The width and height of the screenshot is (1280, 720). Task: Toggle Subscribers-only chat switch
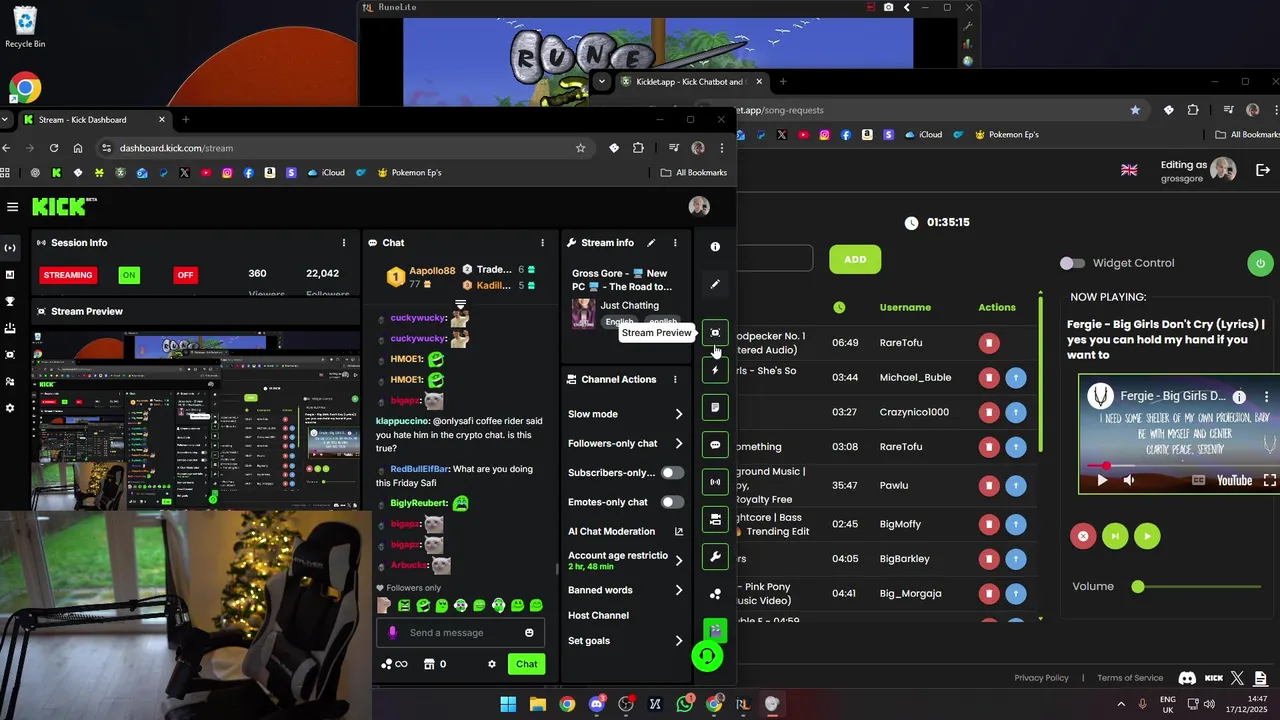(x=673, y=472)
